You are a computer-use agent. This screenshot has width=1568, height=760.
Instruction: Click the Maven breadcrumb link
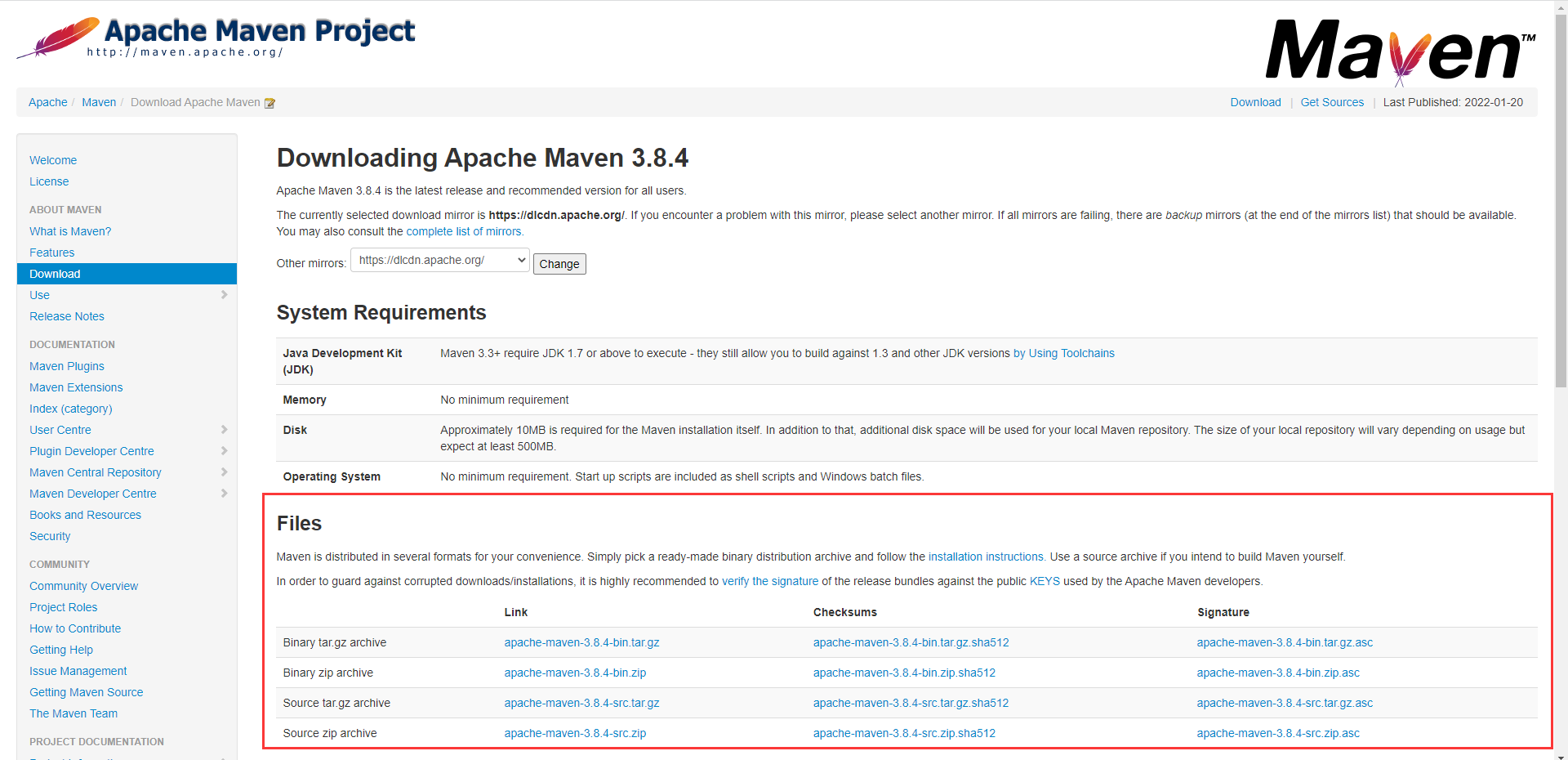pyautogui.click(x=99, y=102)
